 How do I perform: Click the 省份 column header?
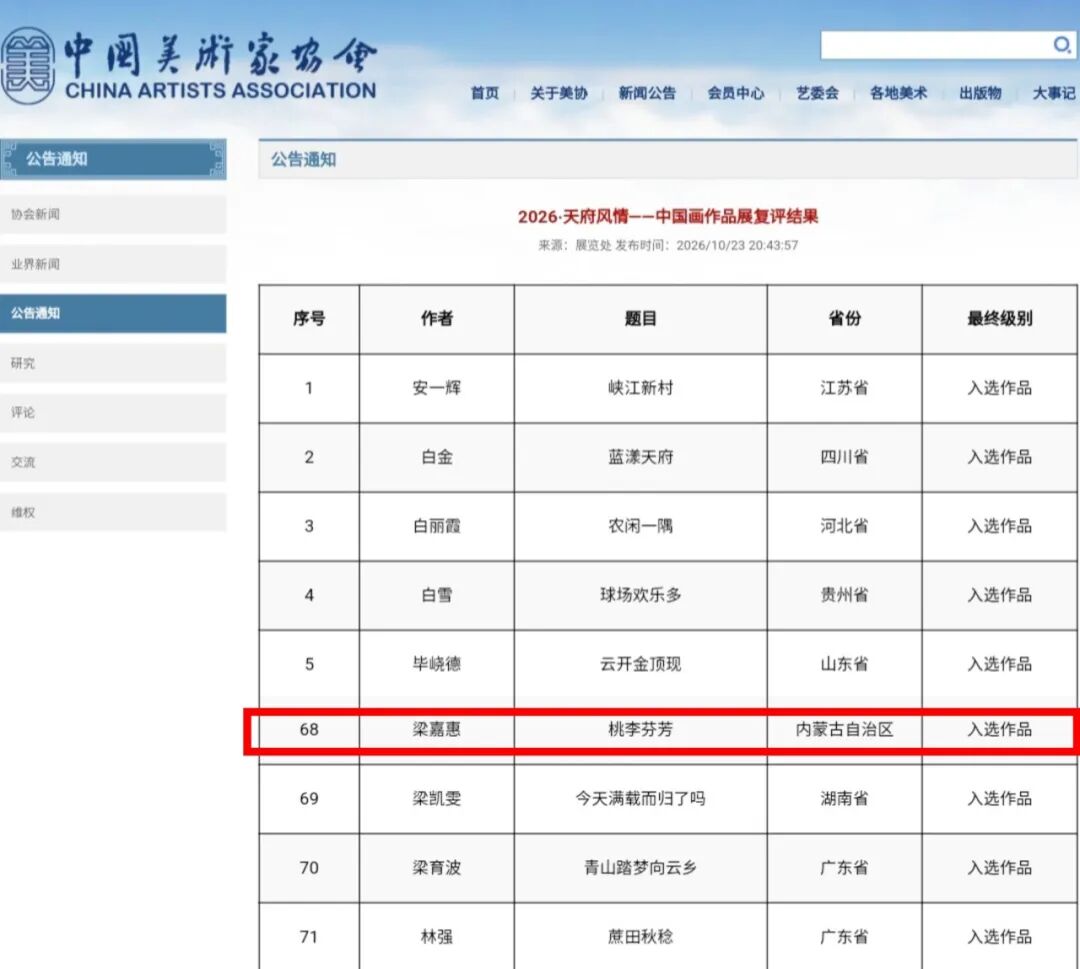[844, 319]
